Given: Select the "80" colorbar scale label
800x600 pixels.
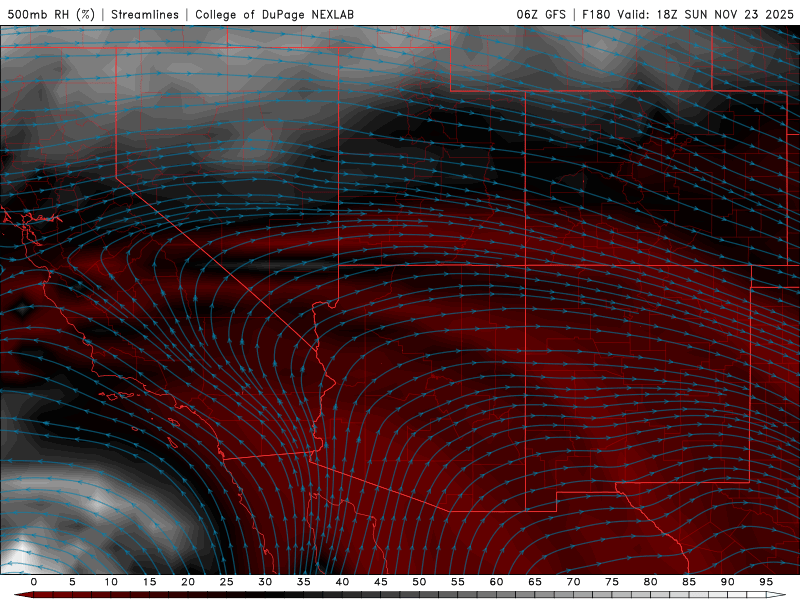Looking at the screenshot, I should (650, 582).
